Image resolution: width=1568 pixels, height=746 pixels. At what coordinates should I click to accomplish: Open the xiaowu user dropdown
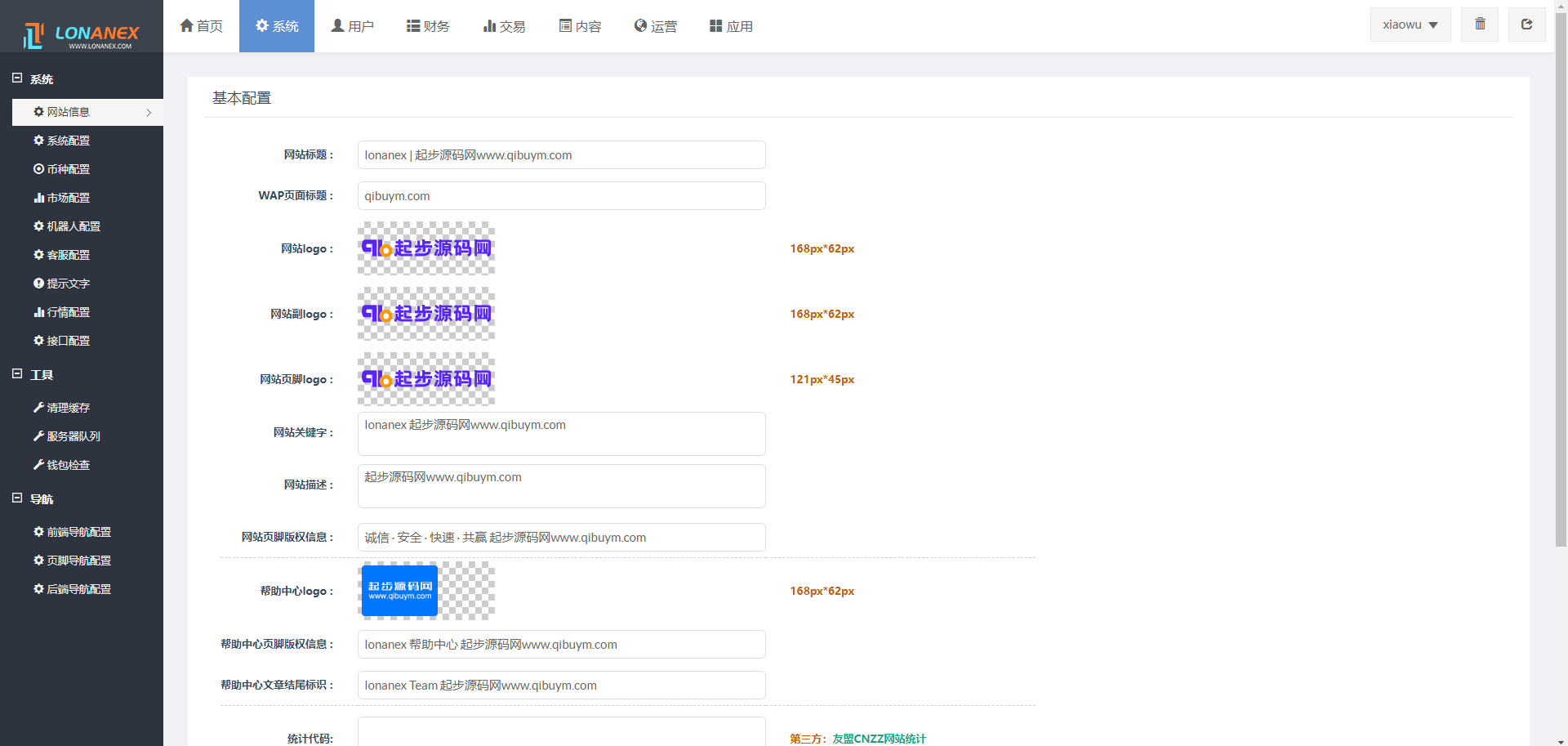click(1410, 25)
